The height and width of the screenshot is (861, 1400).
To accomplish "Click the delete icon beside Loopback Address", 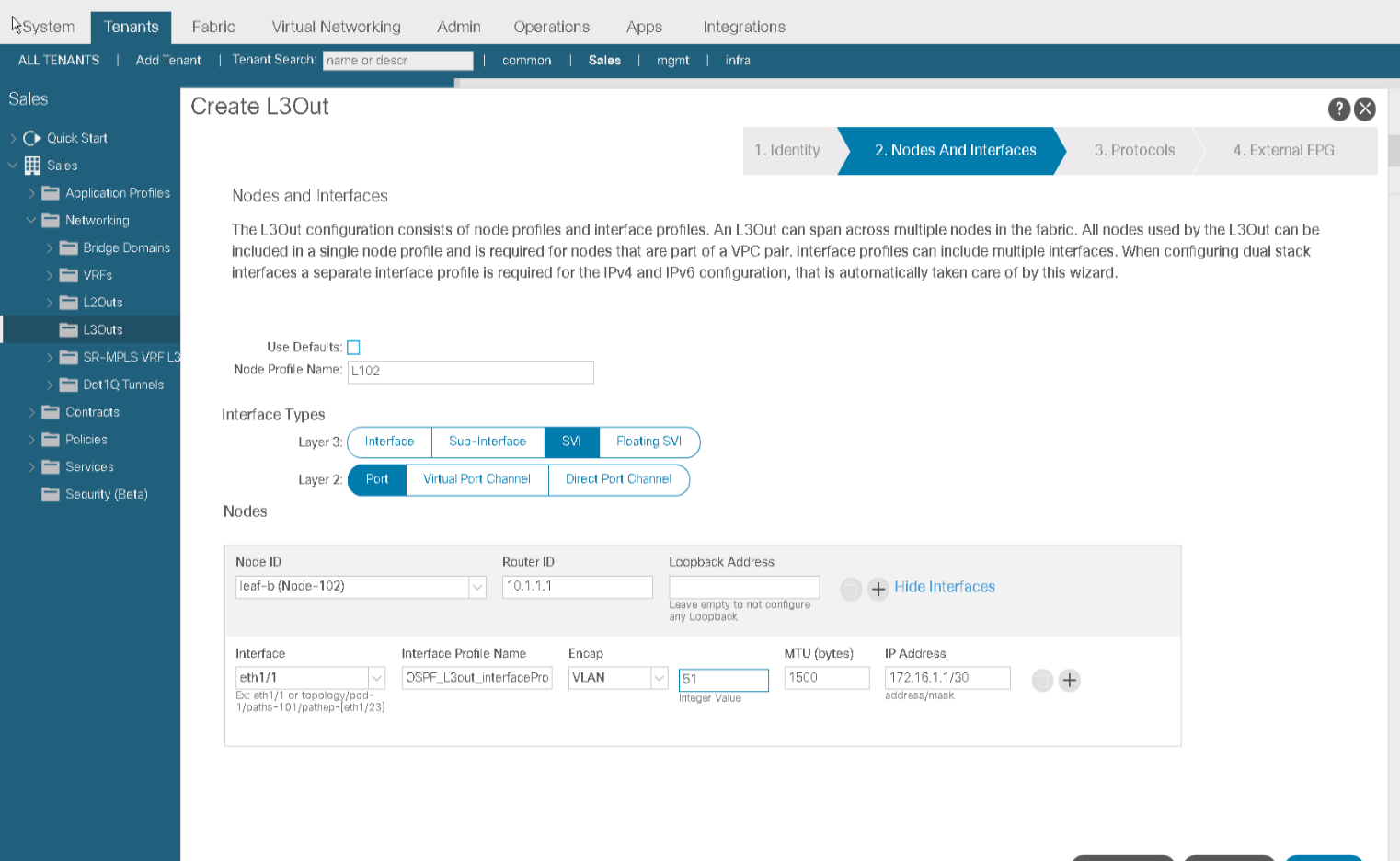I will tap(851, 589).
